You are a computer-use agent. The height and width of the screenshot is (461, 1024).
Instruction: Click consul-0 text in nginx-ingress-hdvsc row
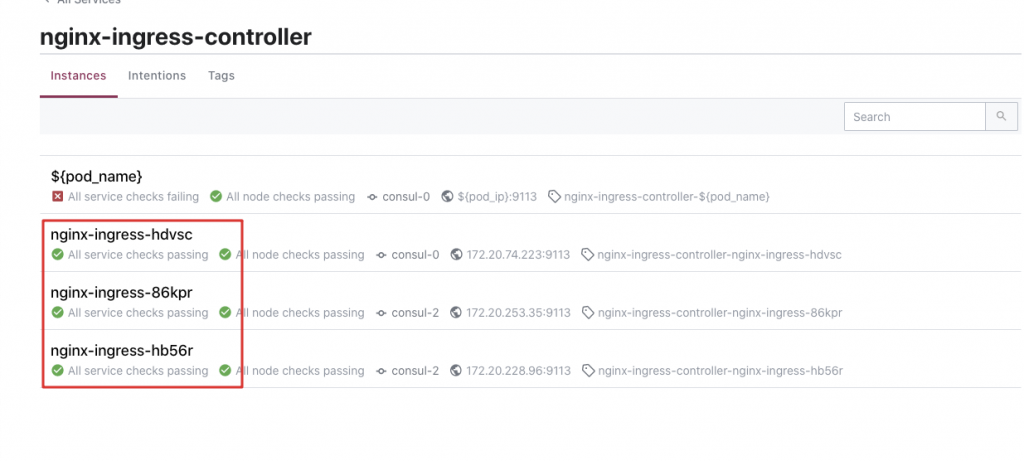[x=415, y=255]
